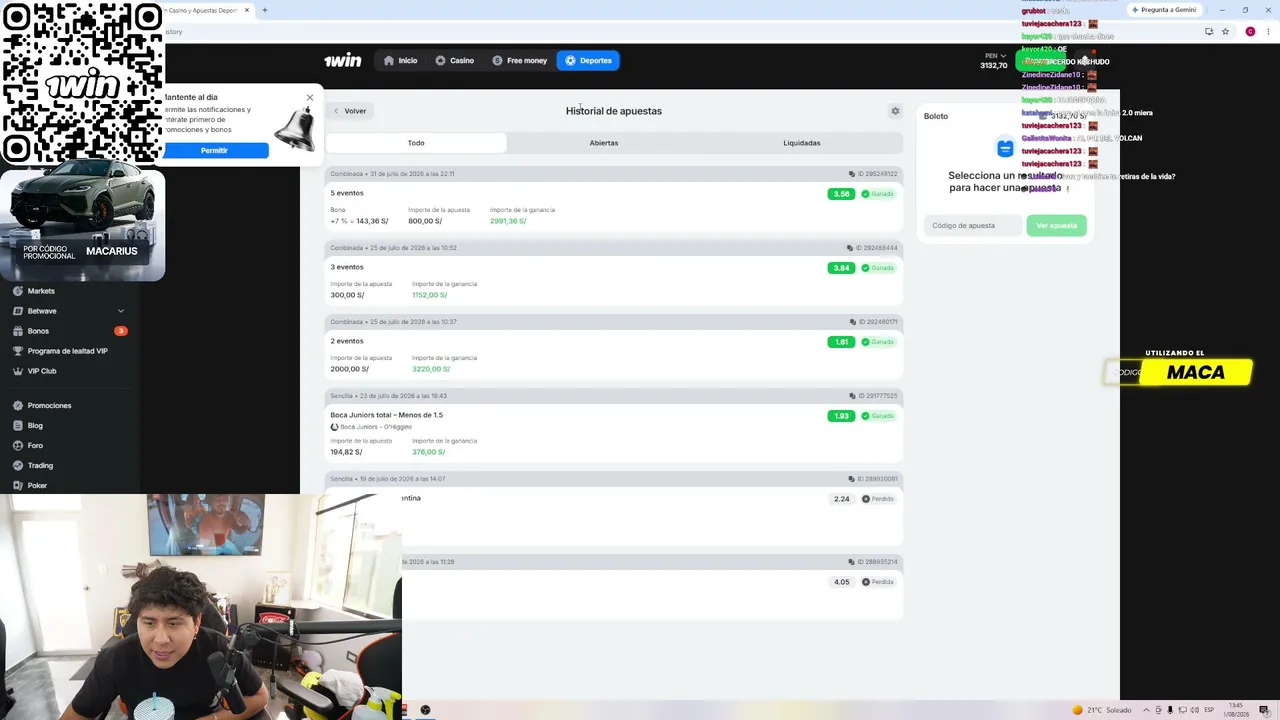Screen dimensions: 1280x720
Task: Open the Chrome three-dot menu
Action: point(1268,32)
